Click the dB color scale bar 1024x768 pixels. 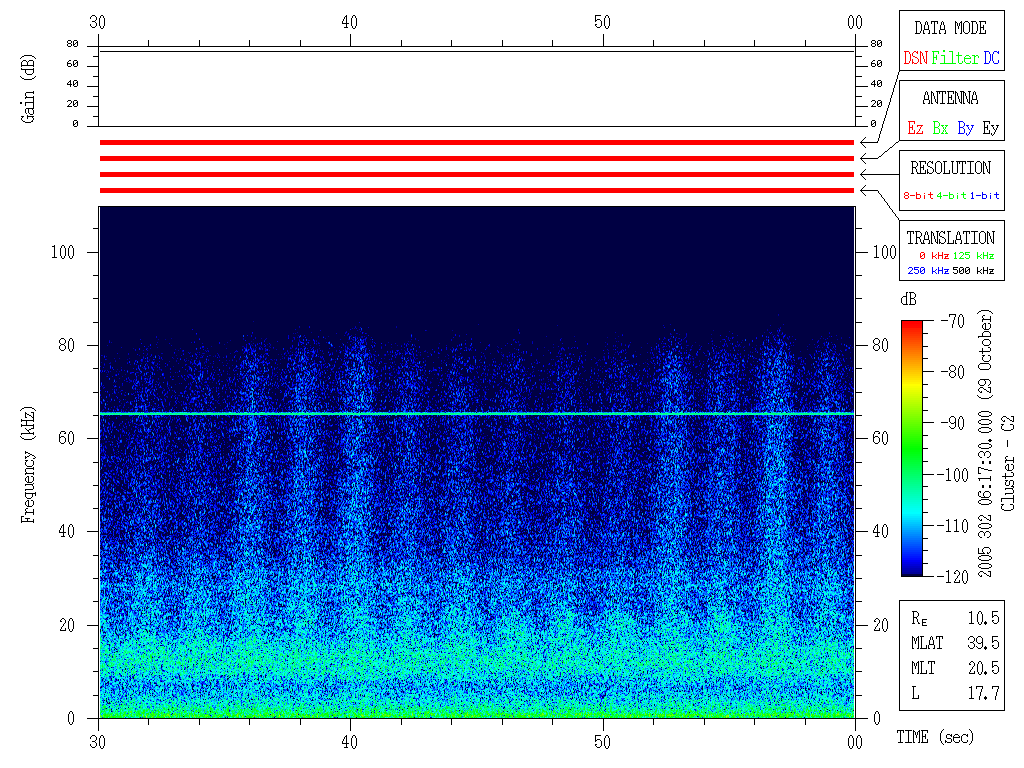911,448
